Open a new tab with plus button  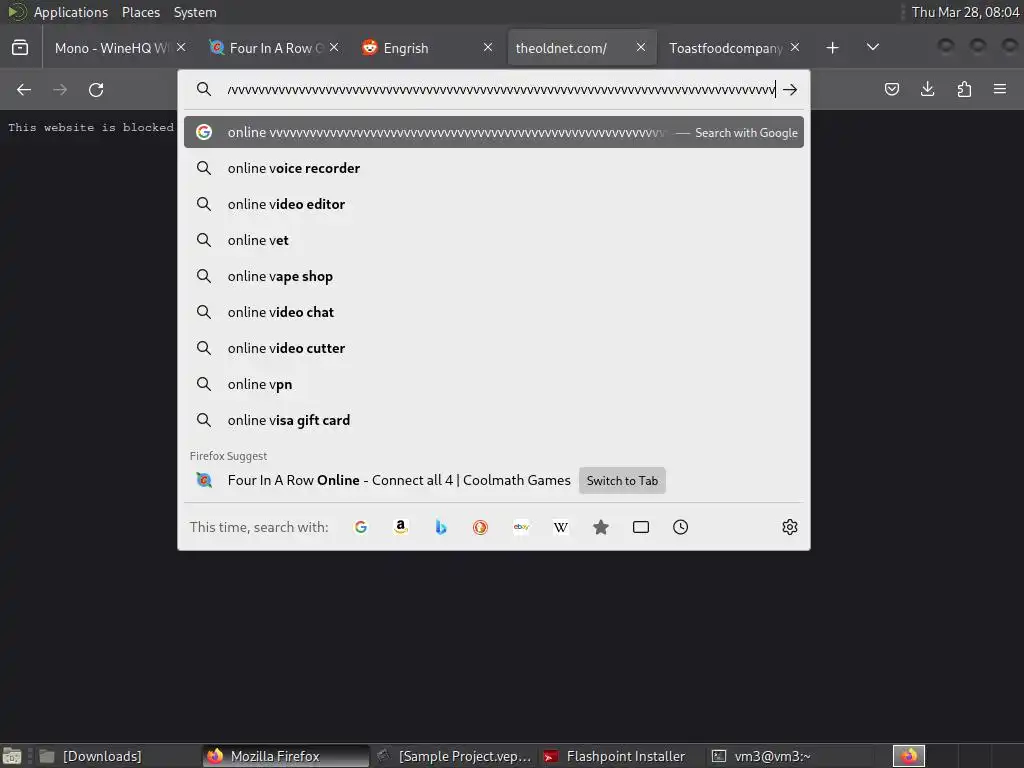click(832, 48)
